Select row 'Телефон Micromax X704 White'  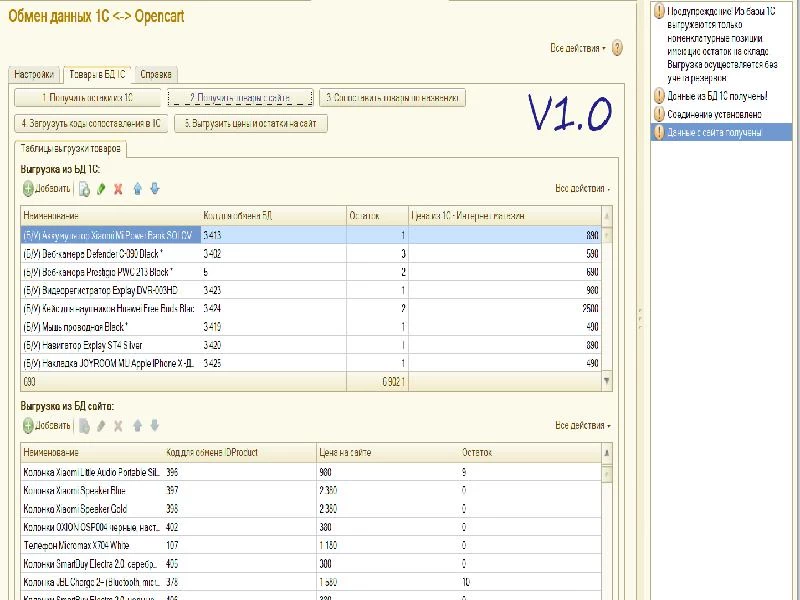(311, 545)
